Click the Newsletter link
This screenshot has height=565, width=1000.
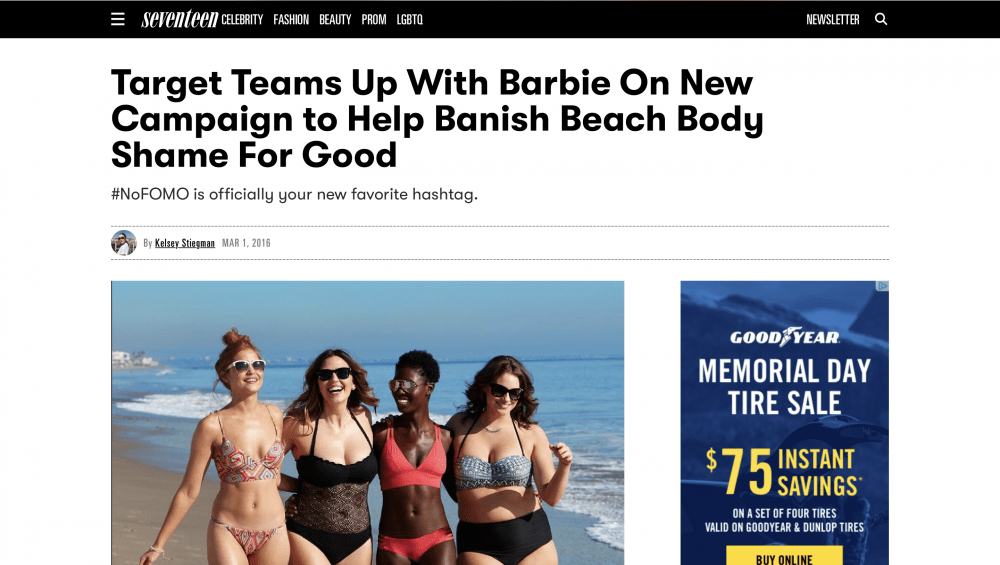point(832,20)
